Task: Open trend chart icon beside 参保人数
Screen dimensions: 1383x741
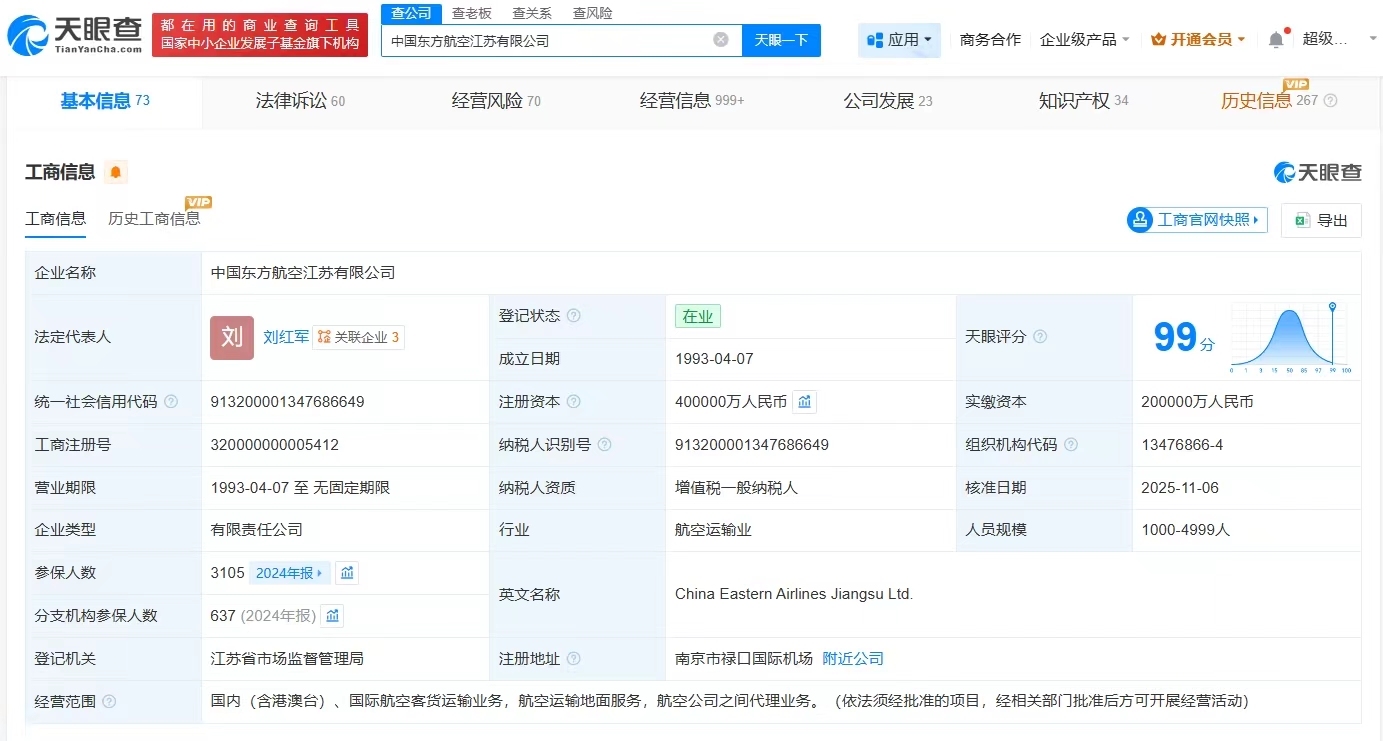Action: coord(347,573)
